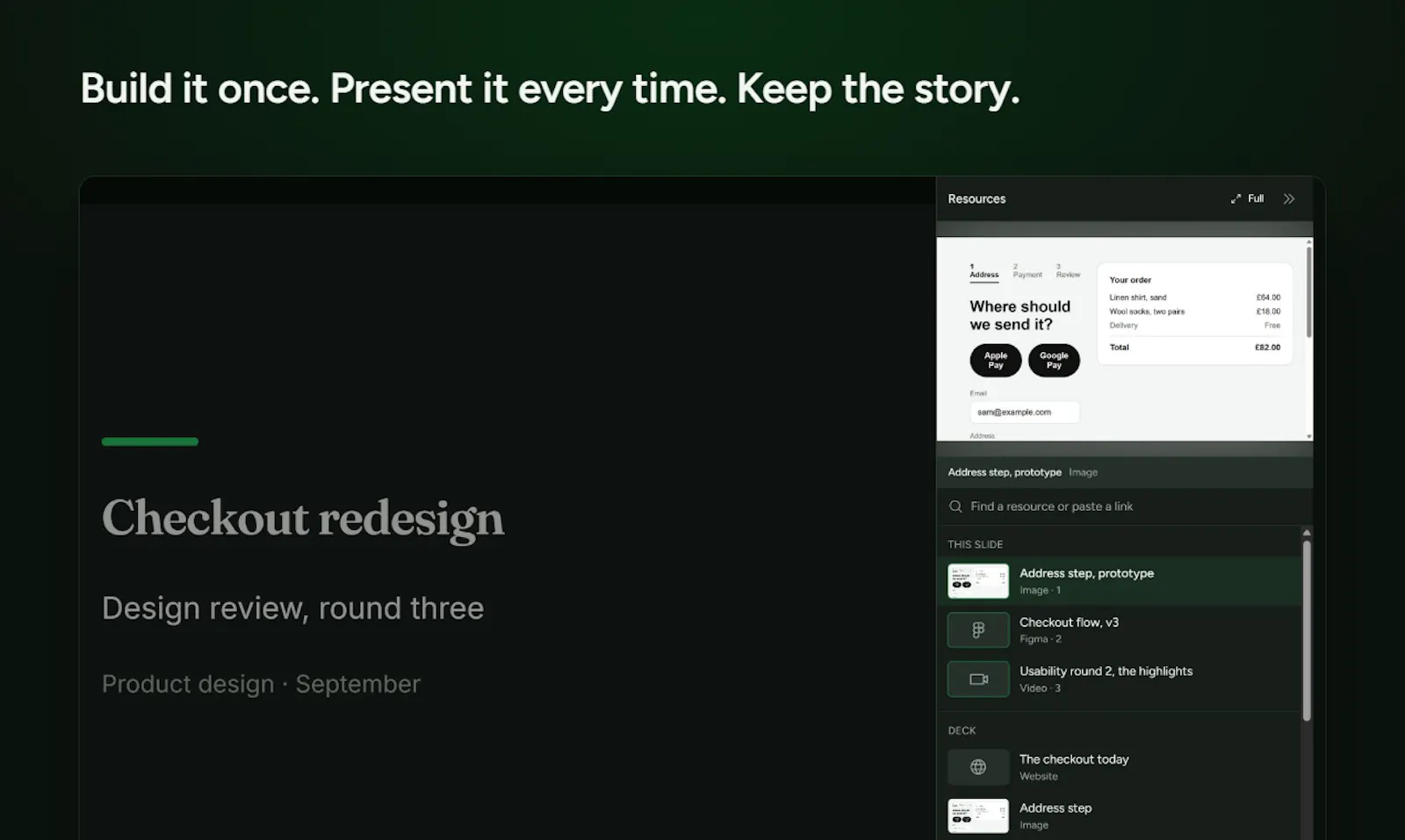This screenshot has height=840, width=1405.
Task: Click the Total £82.00 row in order card
Action: pyautogui.click(x=1194, y=348)
